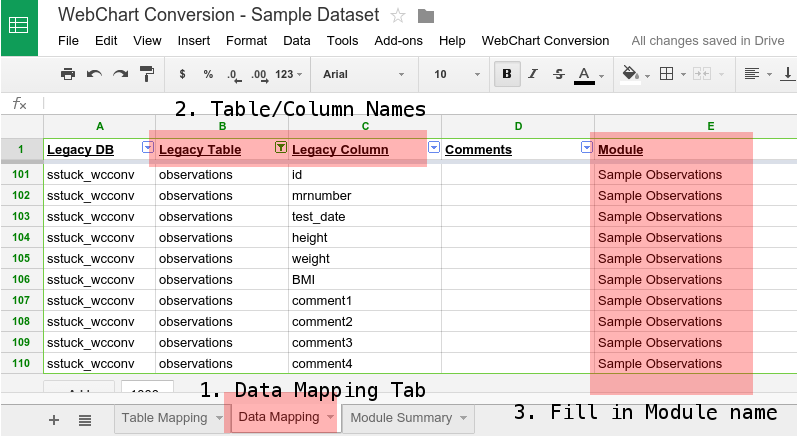Open the Legacy DB column filter dropdown
This screenshot has width=798, height=436.
pos(147,148)
